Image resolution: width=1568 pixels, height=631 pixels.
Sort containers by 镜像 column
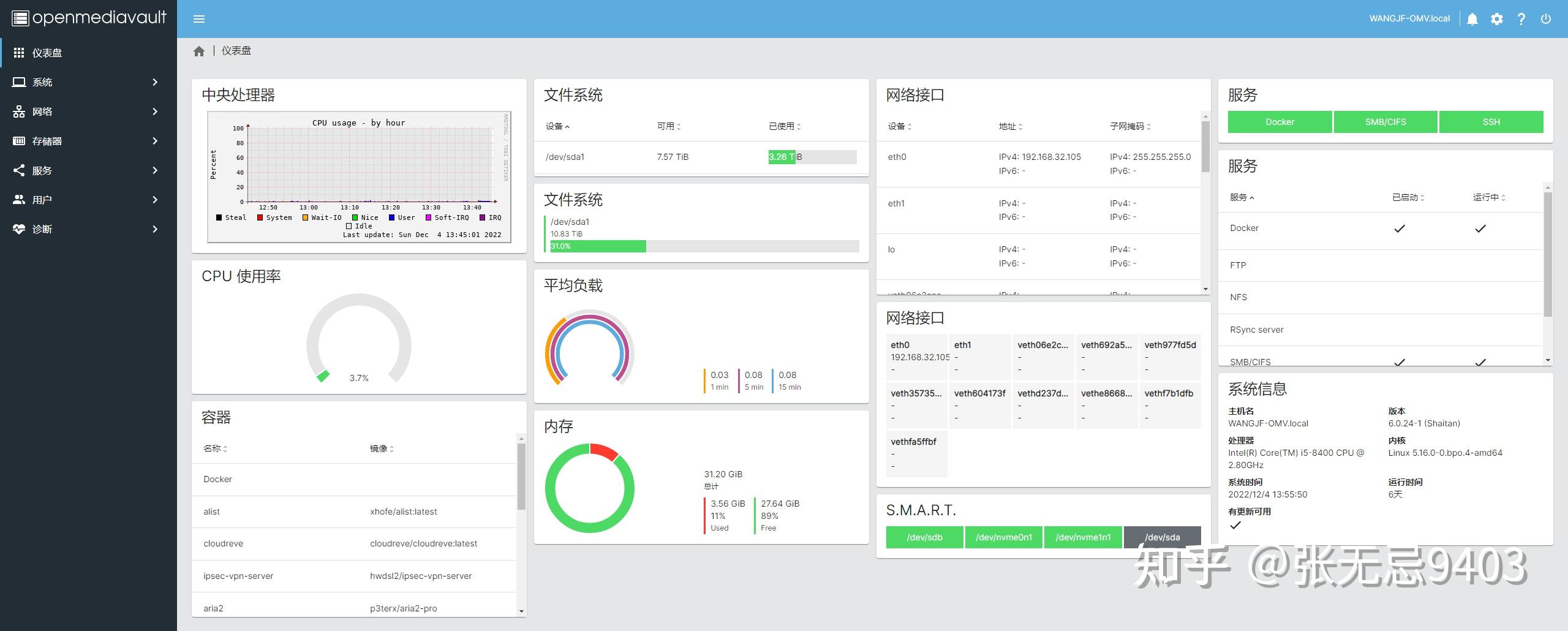pos(382,448)
